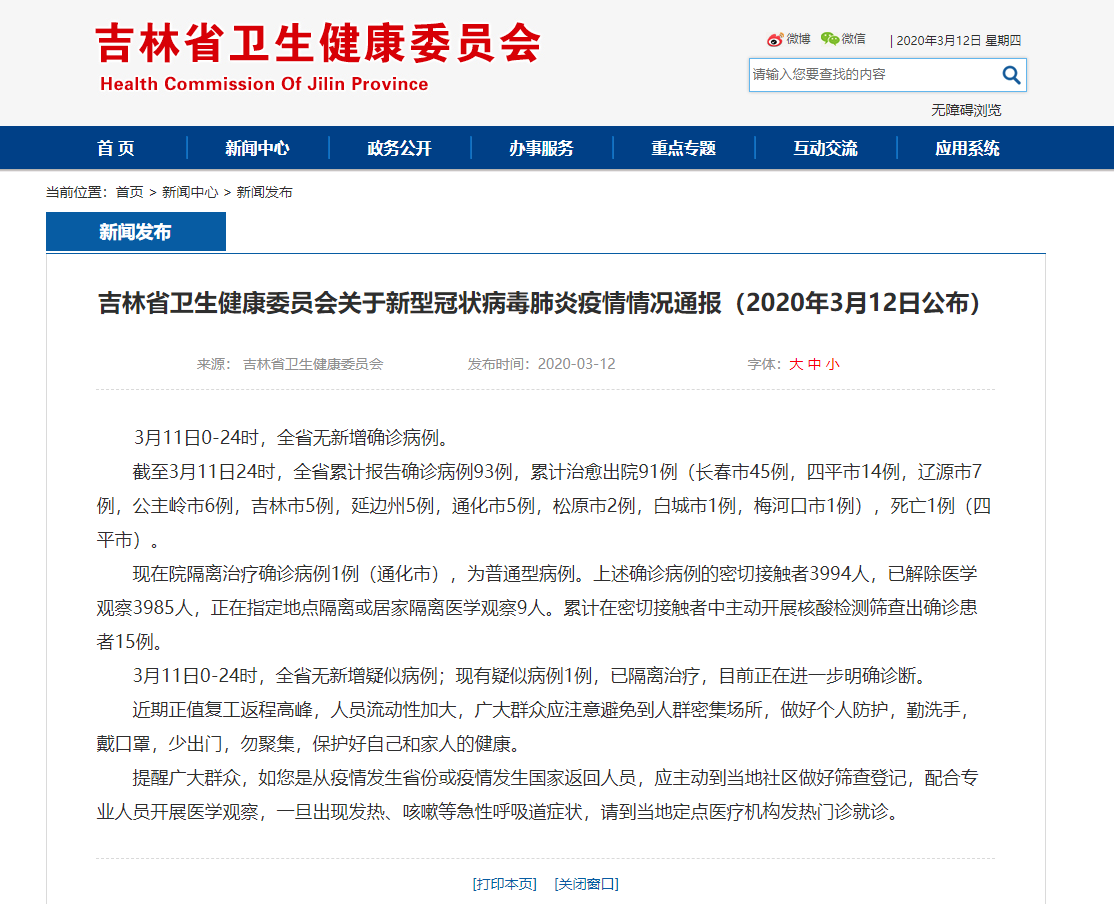This screenshot has height=904, width=1114.
Task: Click the WeChat icon in header
Action: [x=830, y=39]
